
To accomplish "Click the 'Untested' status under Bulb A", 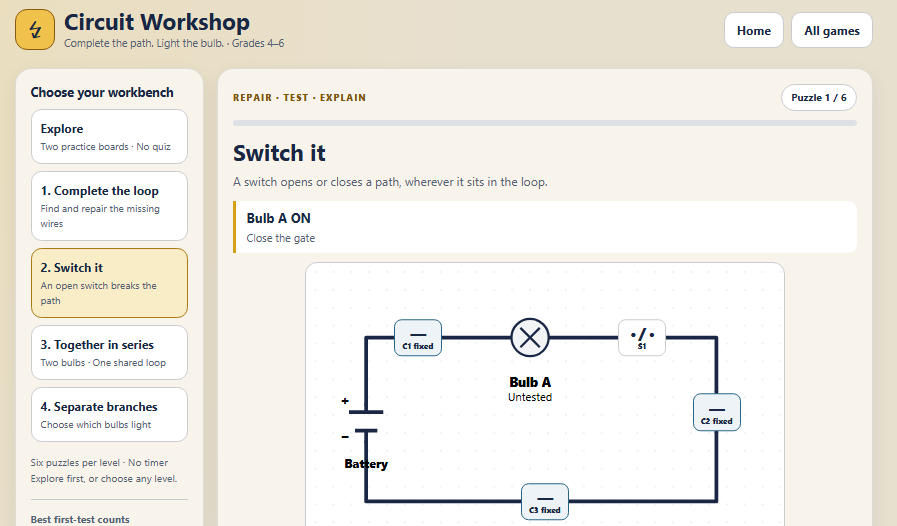I will (x=530, y=397).
